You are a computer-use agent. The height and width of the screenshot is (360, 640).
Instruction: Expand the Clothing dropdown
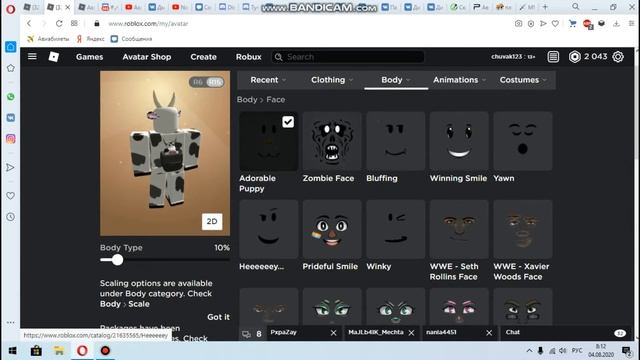tap(332, 80)
